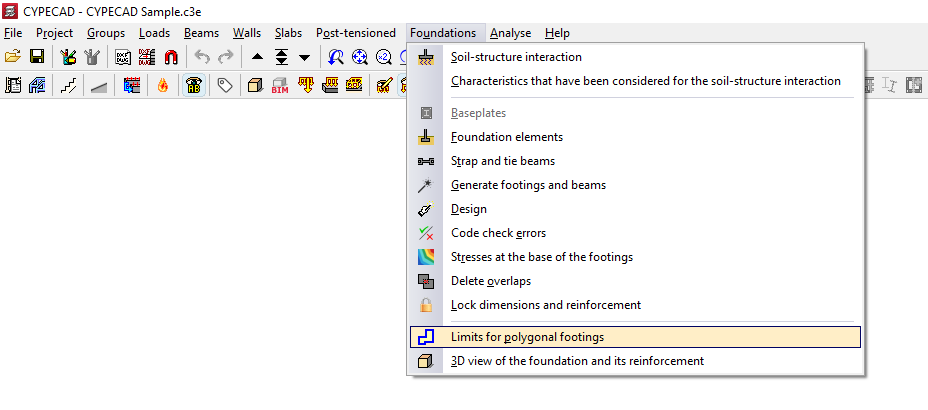Click the undo arrow icon
This screenshot has width=928, height=410.
[x=202, y=57]
